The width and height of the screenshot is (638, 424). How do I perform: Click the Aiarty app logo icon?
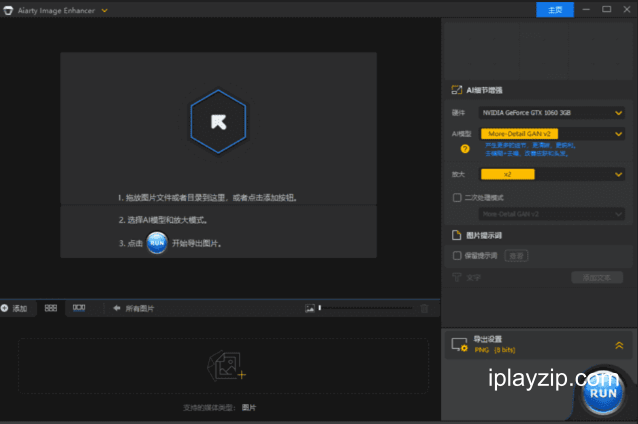pos(8,11)
